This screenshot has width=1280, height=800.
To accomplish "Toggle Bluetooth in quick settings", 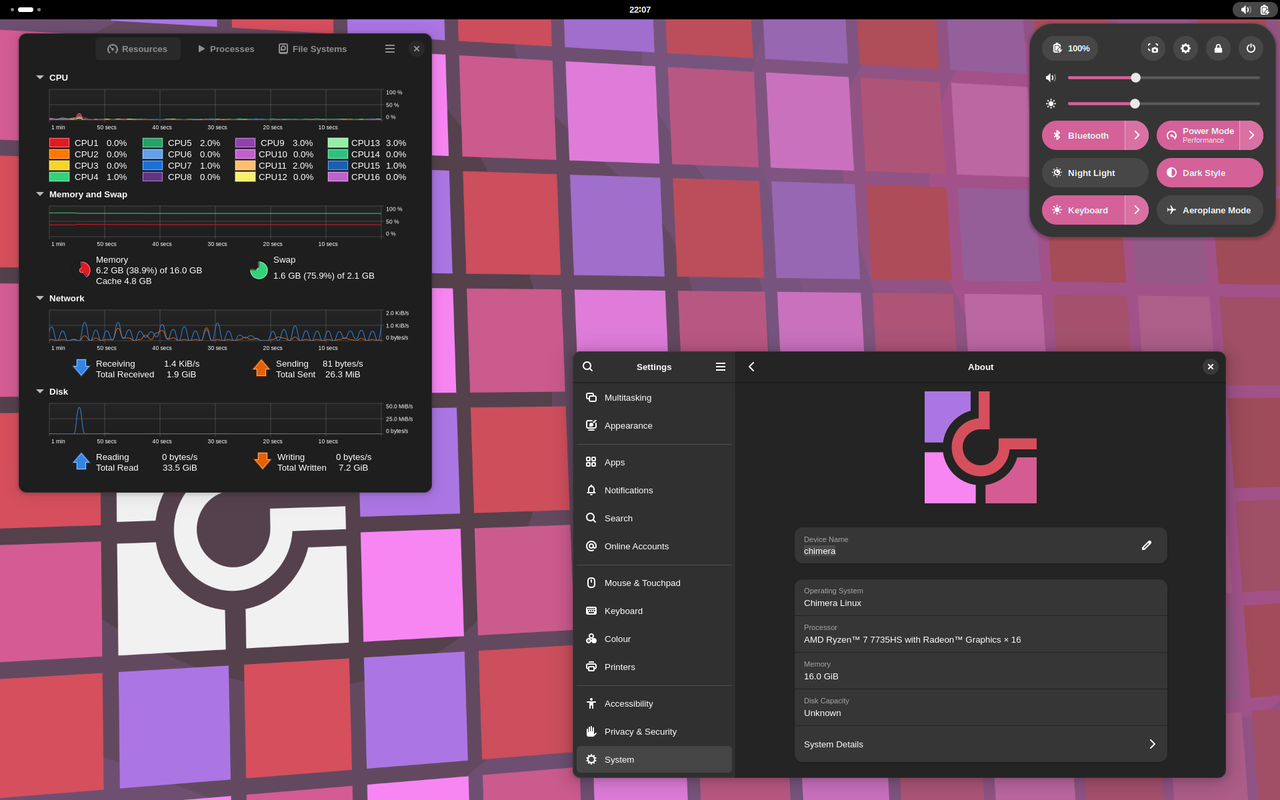I will click(x=1083, y=135).
